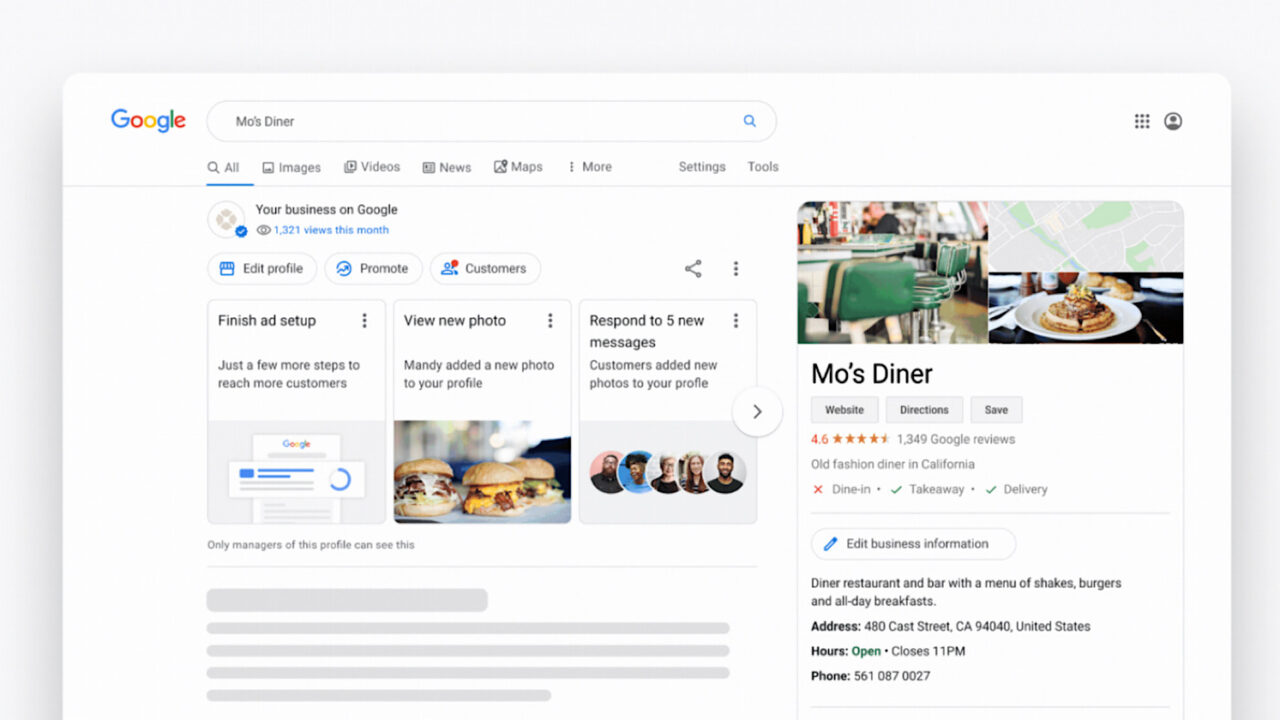Expand the More search menu
The height and width of the screenshot is (720, 1280).
[x=589, y=167]
